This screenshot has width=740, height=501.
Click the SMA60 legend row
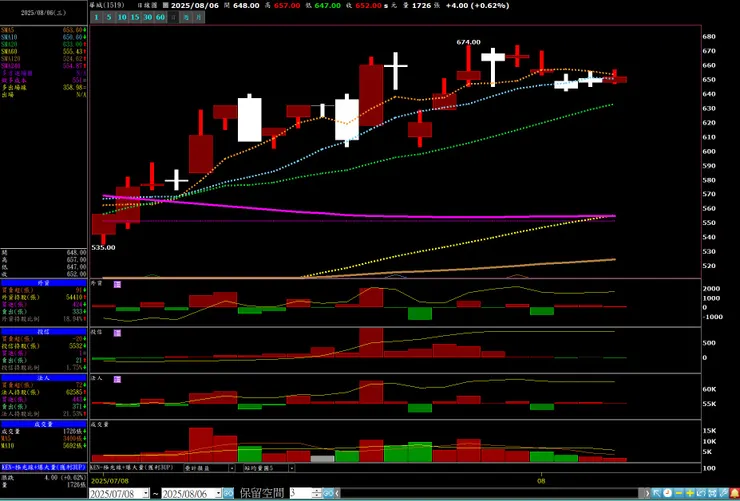(x=44, y=51)
